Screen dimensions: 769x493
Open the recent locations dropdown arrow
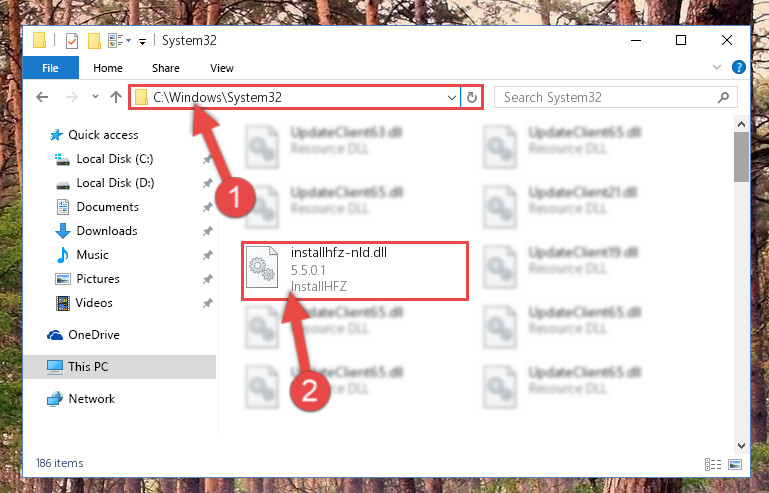tap(95, 97)
